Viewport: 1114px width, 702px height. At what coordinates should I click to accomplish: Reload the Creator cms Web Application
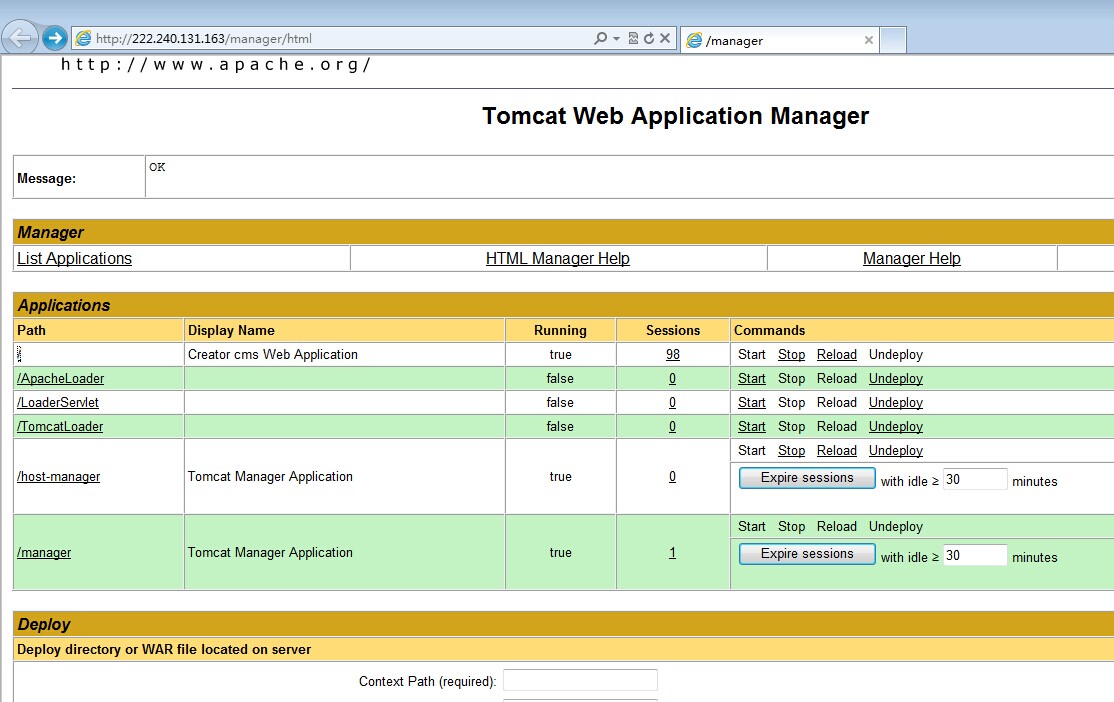click(x=837, y=354)
